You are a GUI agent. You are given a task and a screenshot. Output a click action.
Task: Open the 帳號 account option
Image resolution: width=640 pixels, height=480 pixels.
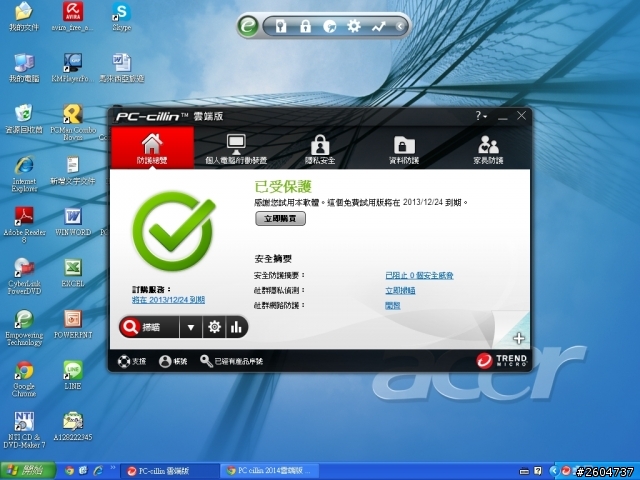tap(173, 361)
